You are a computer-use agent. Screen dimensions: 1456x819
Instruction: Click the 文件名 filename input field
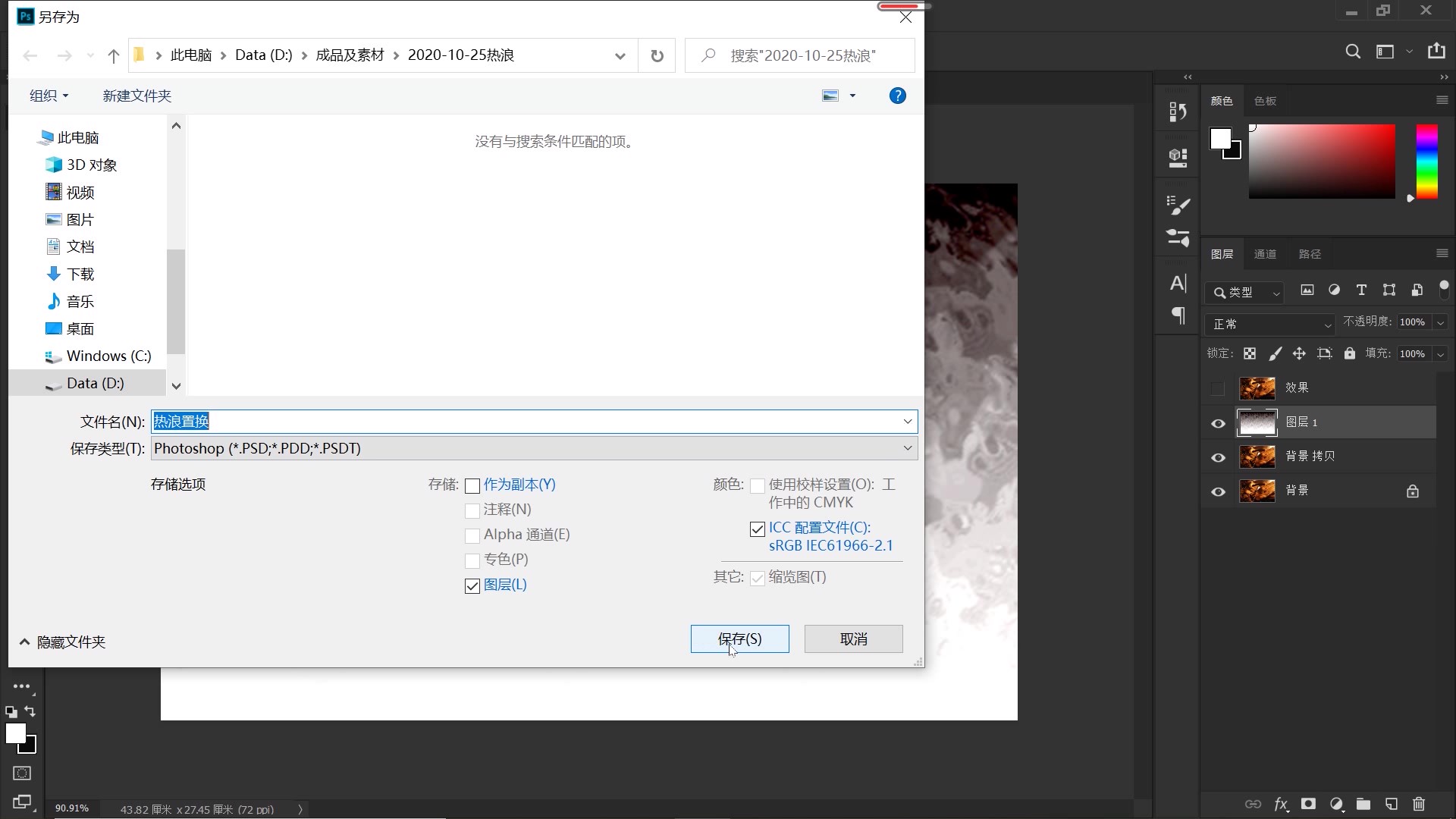tap(531, 421)
